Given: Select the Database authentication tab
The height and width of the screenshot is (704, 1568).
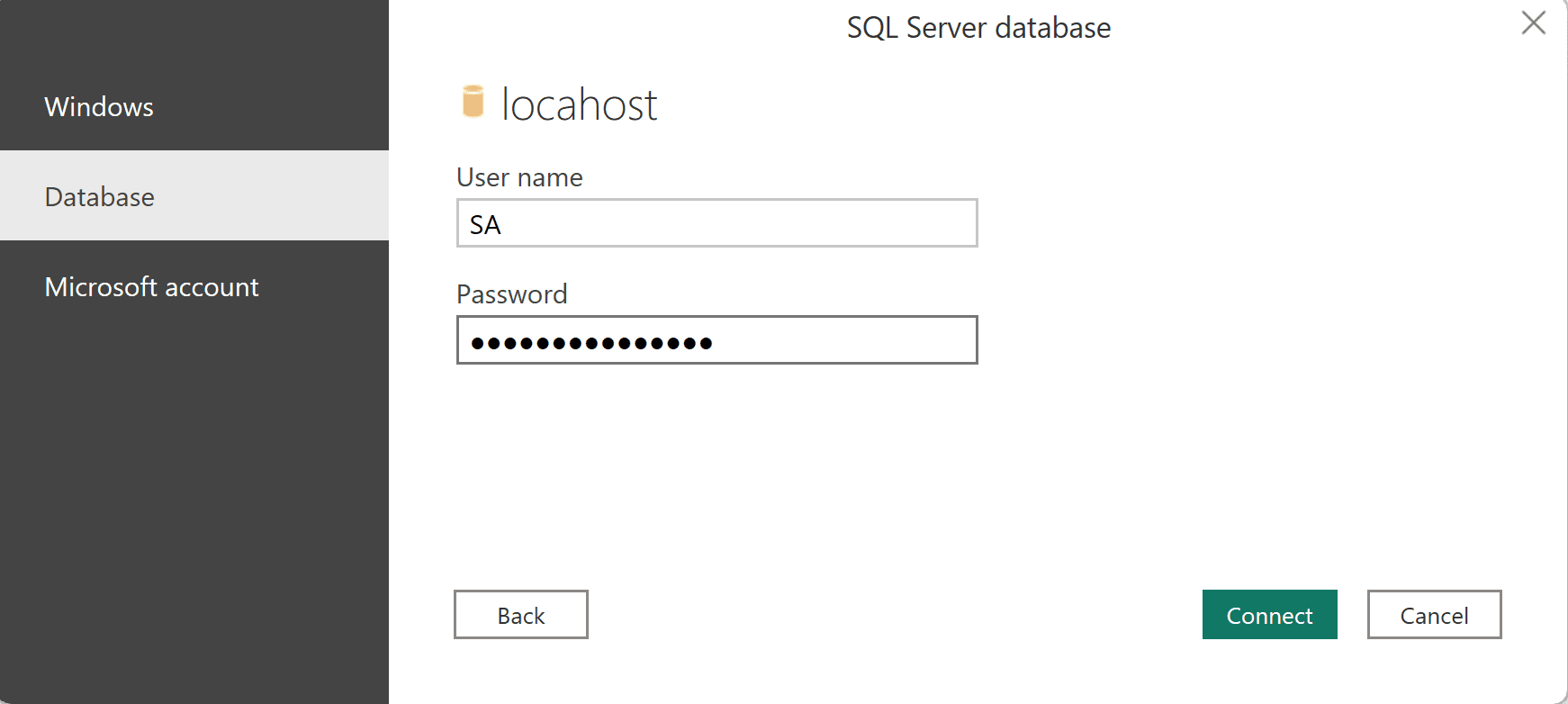Looking at the screenshot, I should [x=194, y=196].
